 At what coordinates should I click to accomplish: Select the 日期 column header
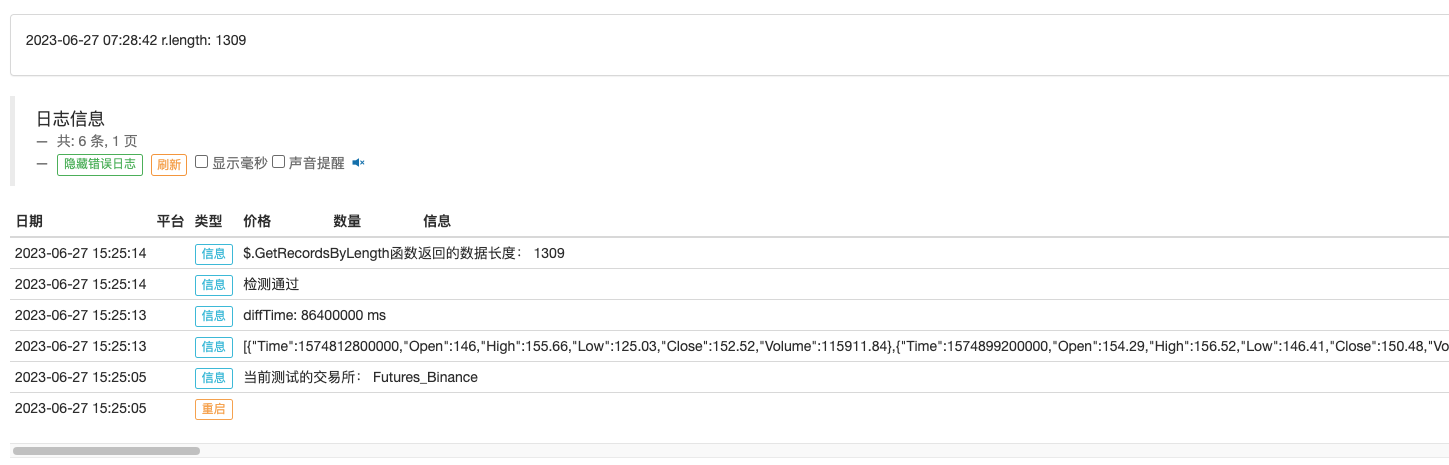coord(29,221)
